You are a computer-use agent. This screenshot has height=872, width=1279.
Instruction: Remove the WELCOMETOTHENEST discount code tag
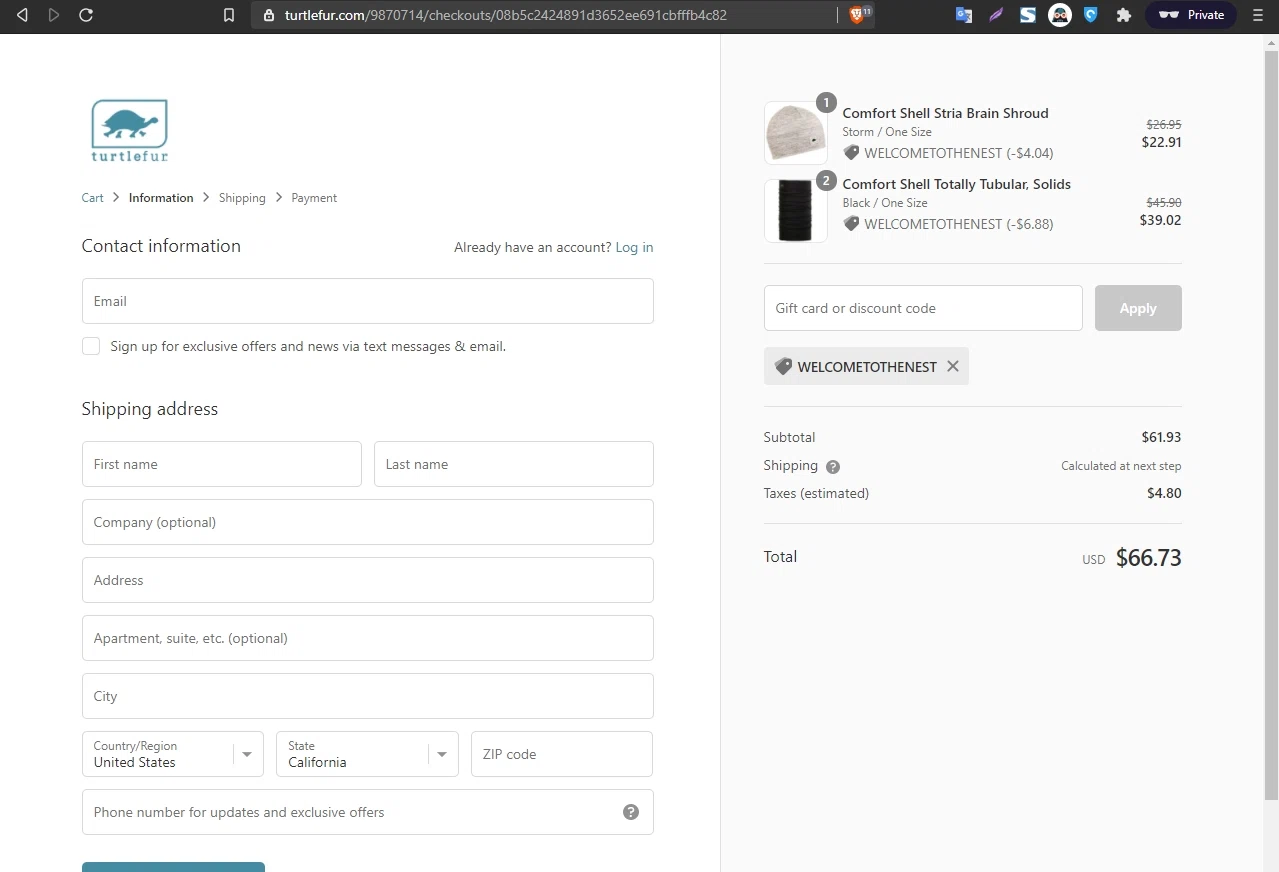point(953,366)
